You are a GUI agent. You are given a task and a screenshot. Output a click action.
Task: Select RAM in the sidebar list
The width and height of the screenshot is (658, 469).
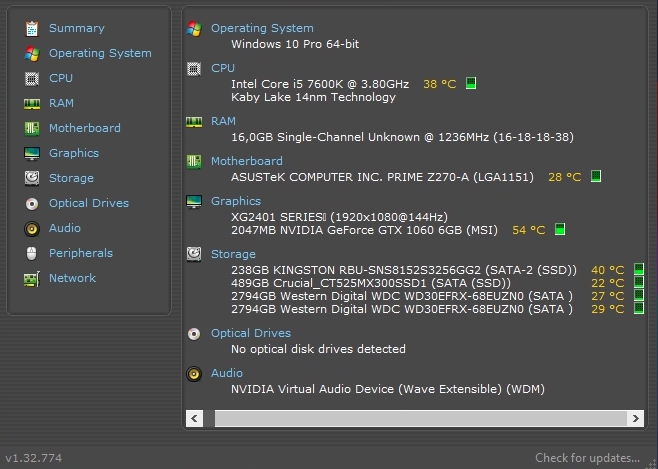pyautogui.click(x=61, y=103)
